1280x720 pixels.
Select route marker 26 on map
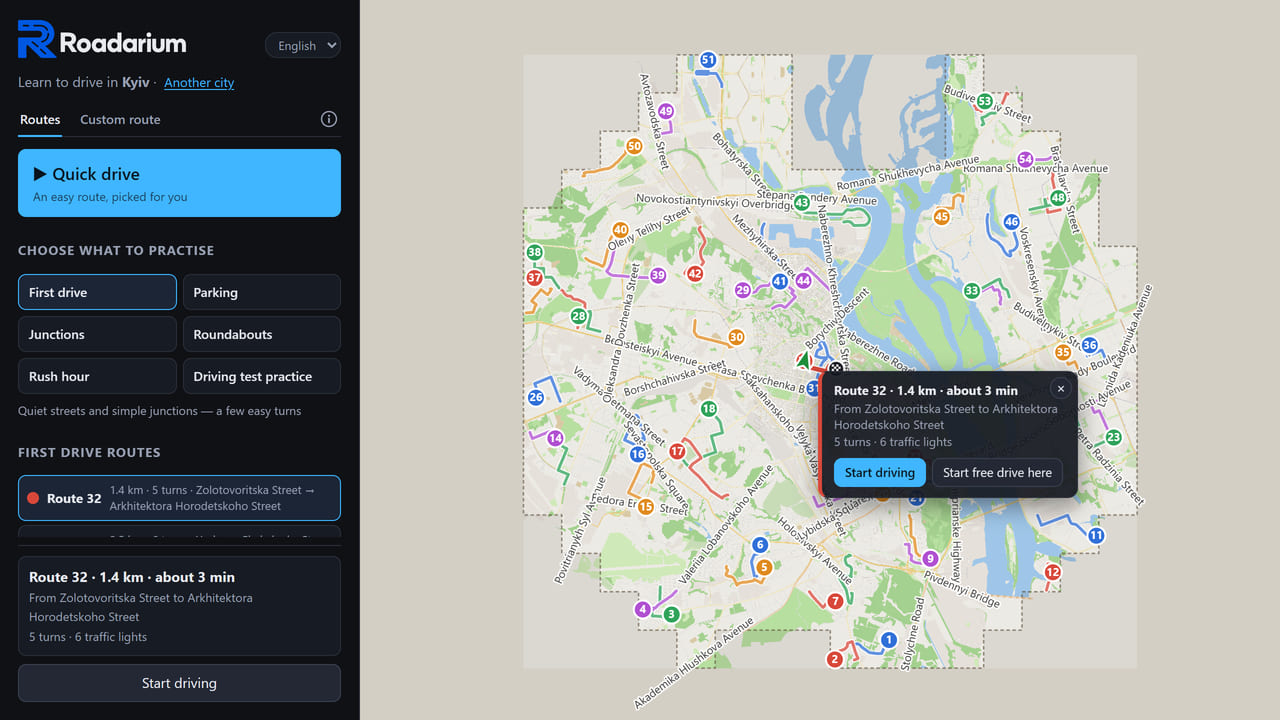535,397
